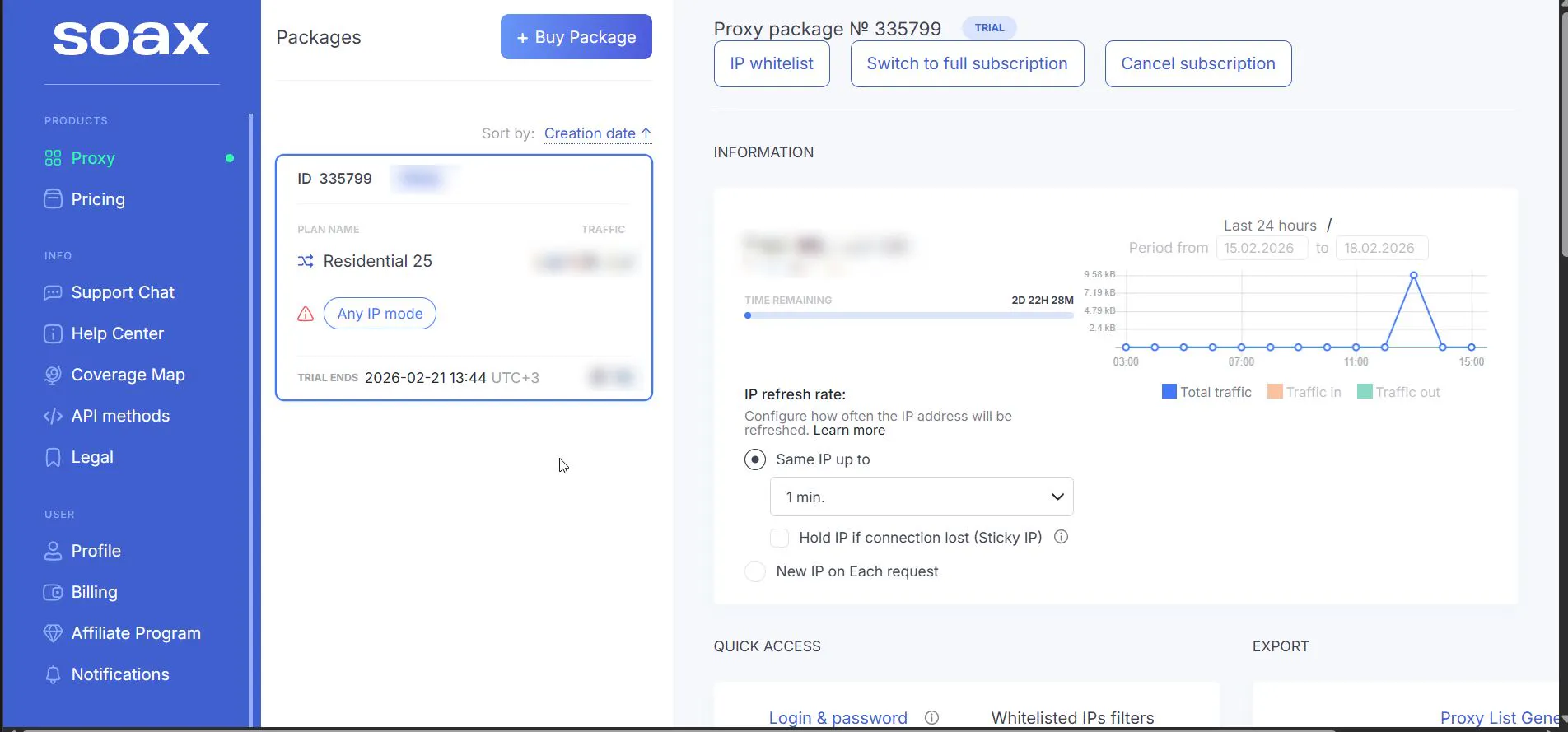Click the Billing wallet icon
1568x732 pixels.
[53, 592]
